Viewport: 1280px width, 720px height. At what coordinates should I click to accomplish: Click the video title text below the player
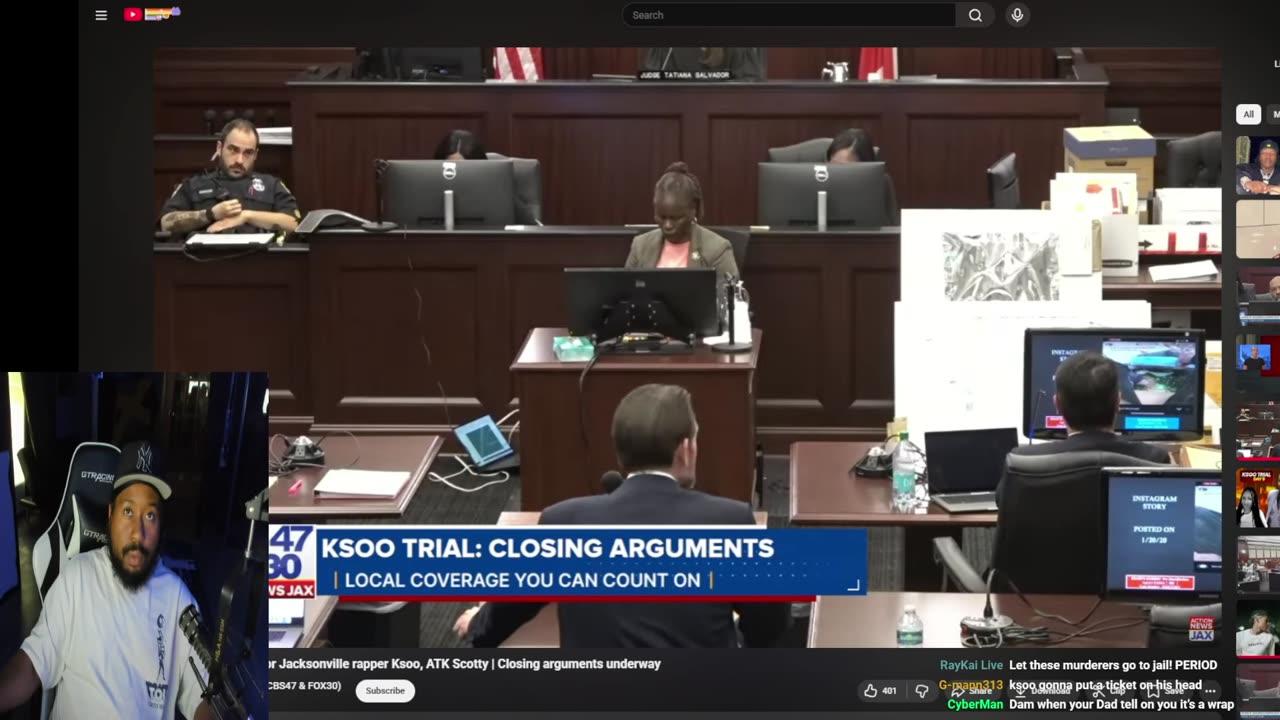(x=465, y=664)
